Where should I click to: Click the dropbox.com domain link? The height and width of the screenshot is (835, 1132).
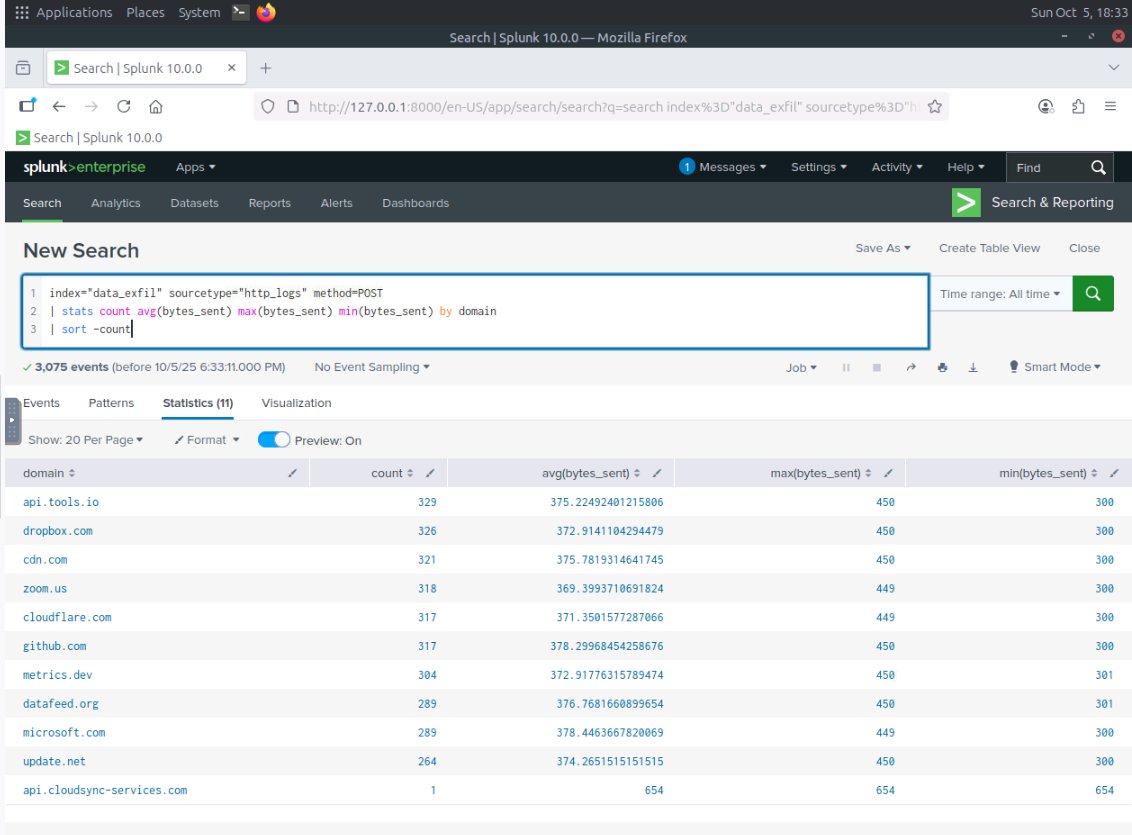(58, 531)
